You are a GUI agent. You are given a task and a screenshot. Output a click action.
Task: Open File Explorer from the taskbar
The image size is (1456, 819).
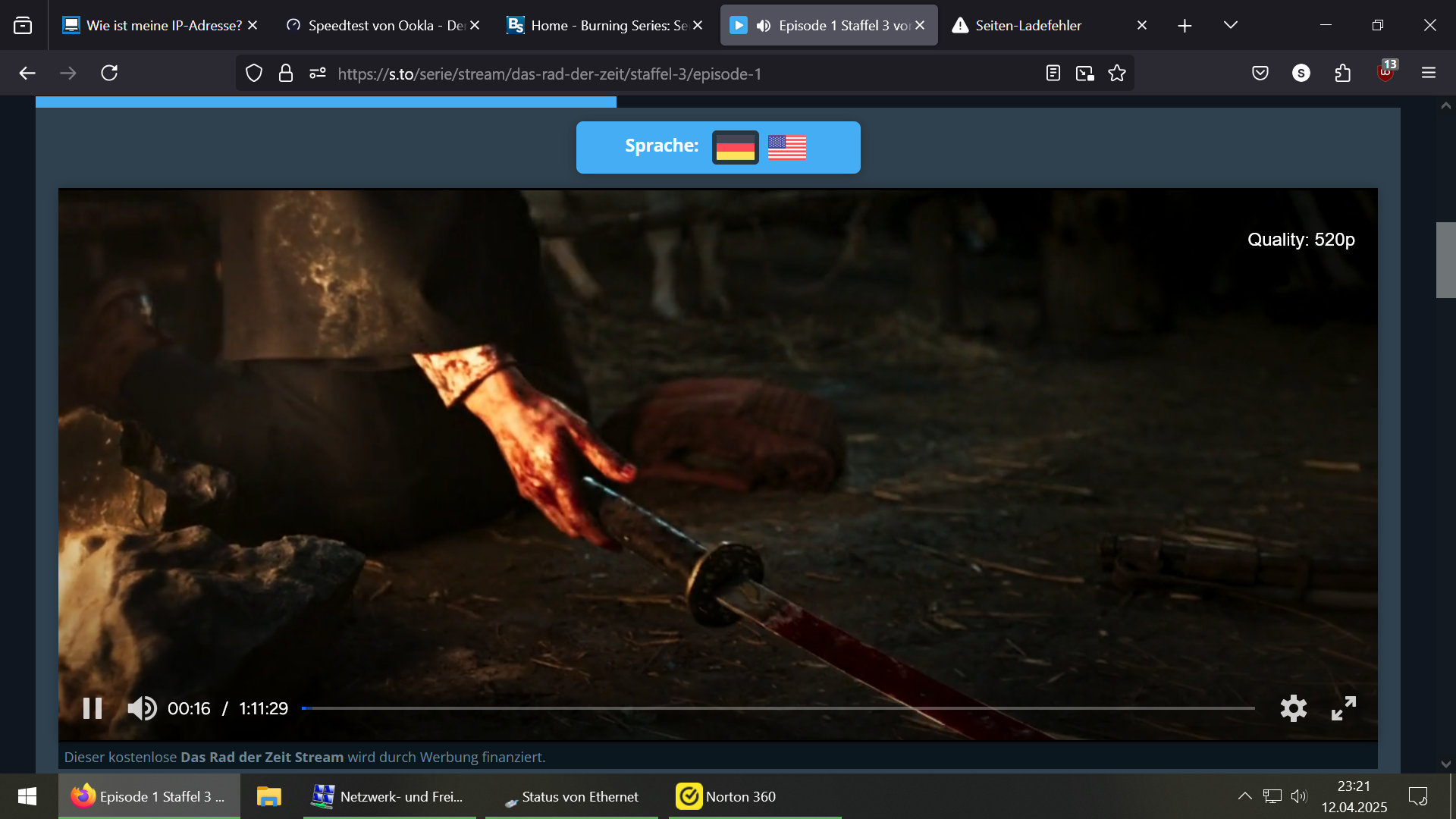coord(269,796)
